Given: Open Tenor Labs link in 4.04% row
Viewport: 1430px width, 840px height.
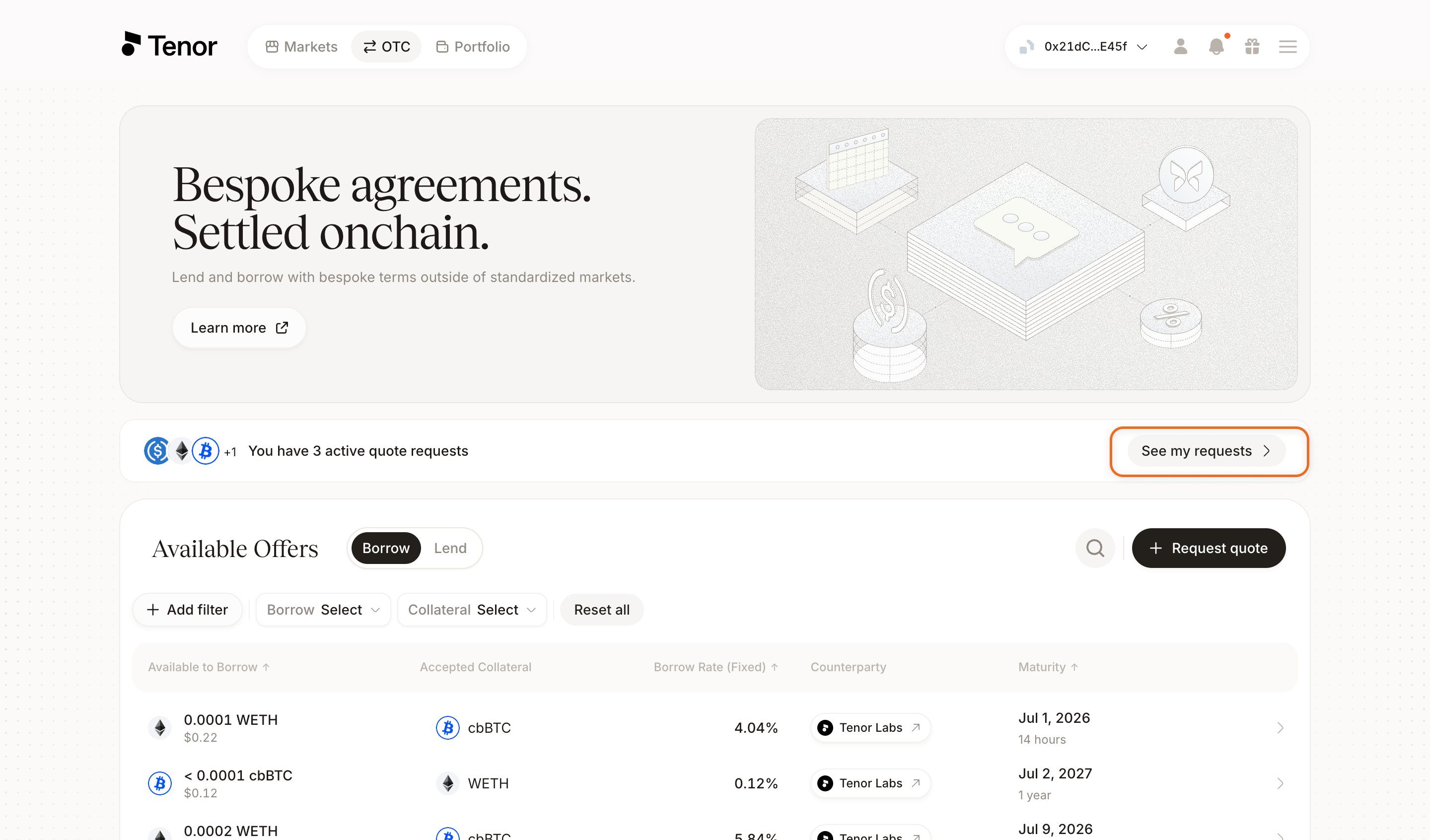Looking at the screenshot, I should (x=870, y=728).
